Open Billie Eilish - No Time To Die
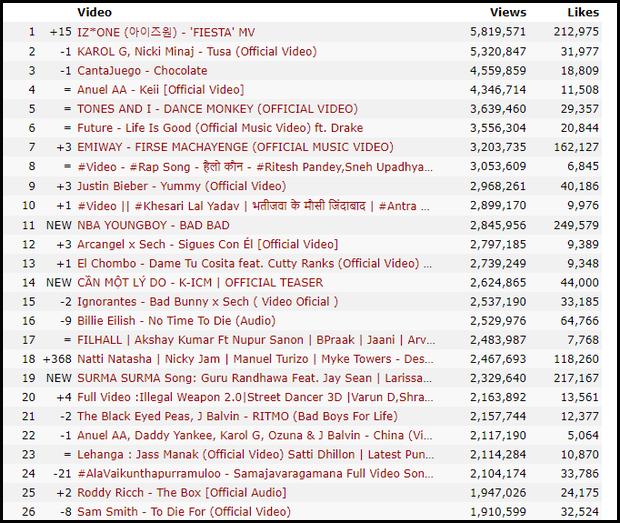 click(x=191, y=320)
